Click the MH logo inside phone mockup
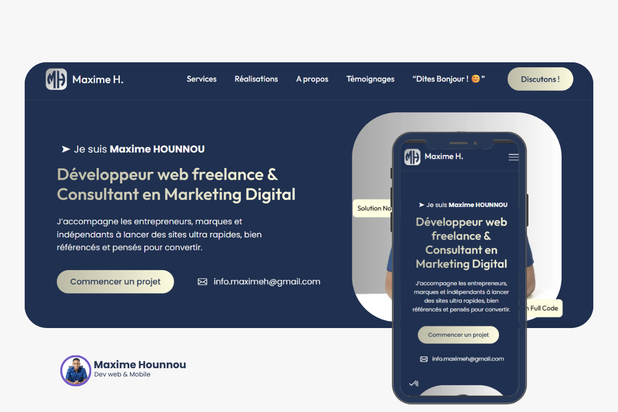This screenshot has height=412, width=618. [x=412, y=157]
